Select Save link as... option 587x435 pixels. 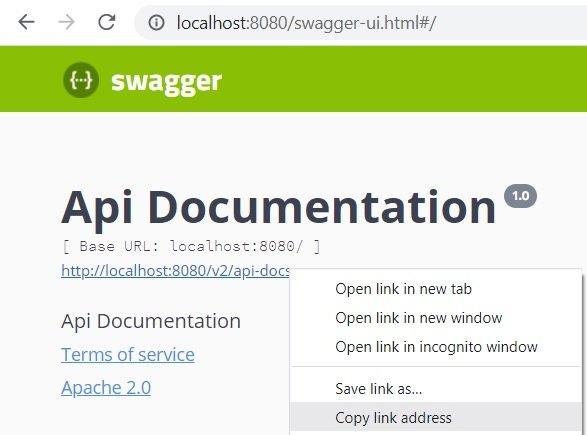[378, 389]
